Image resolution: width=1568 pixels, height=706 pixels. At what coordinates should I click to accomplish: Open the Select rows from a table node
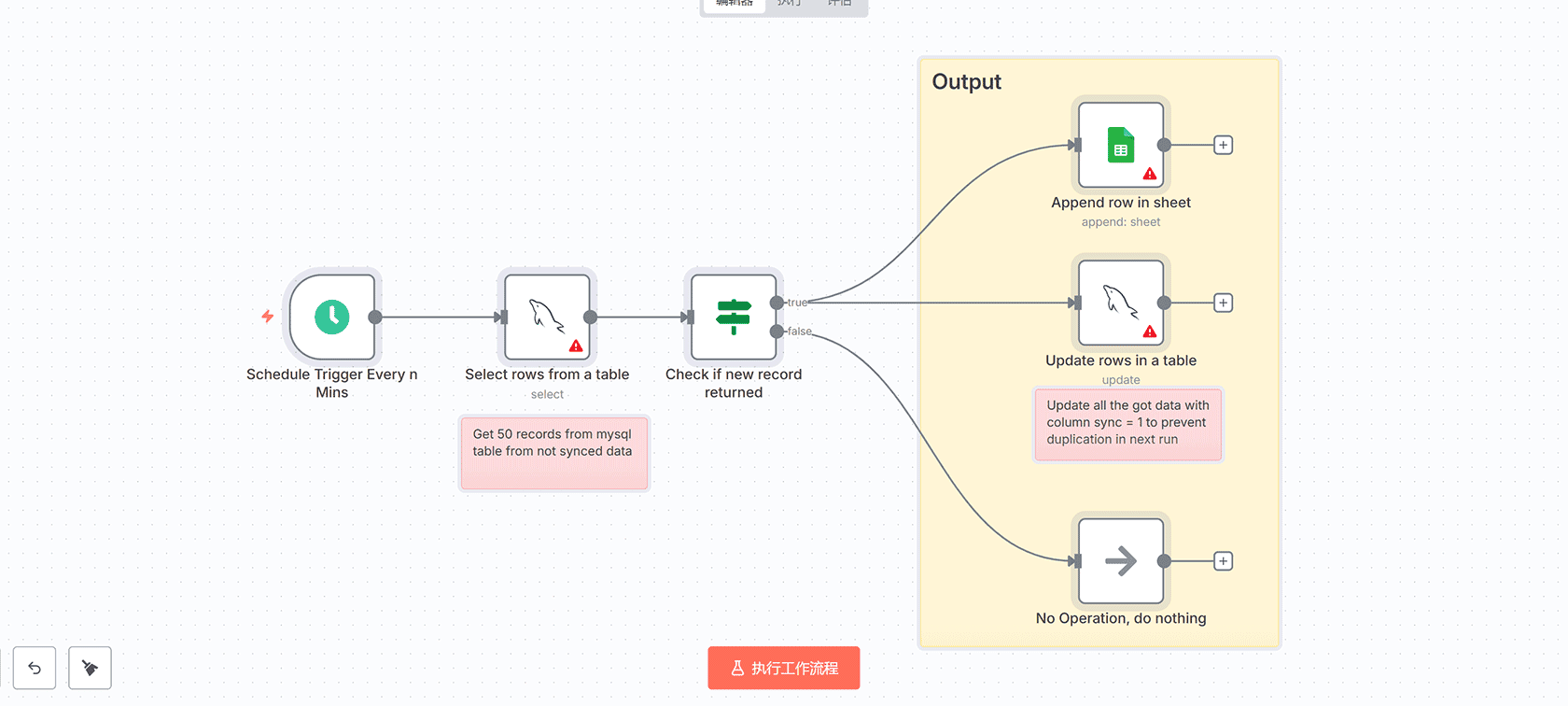tap(547, 318)
